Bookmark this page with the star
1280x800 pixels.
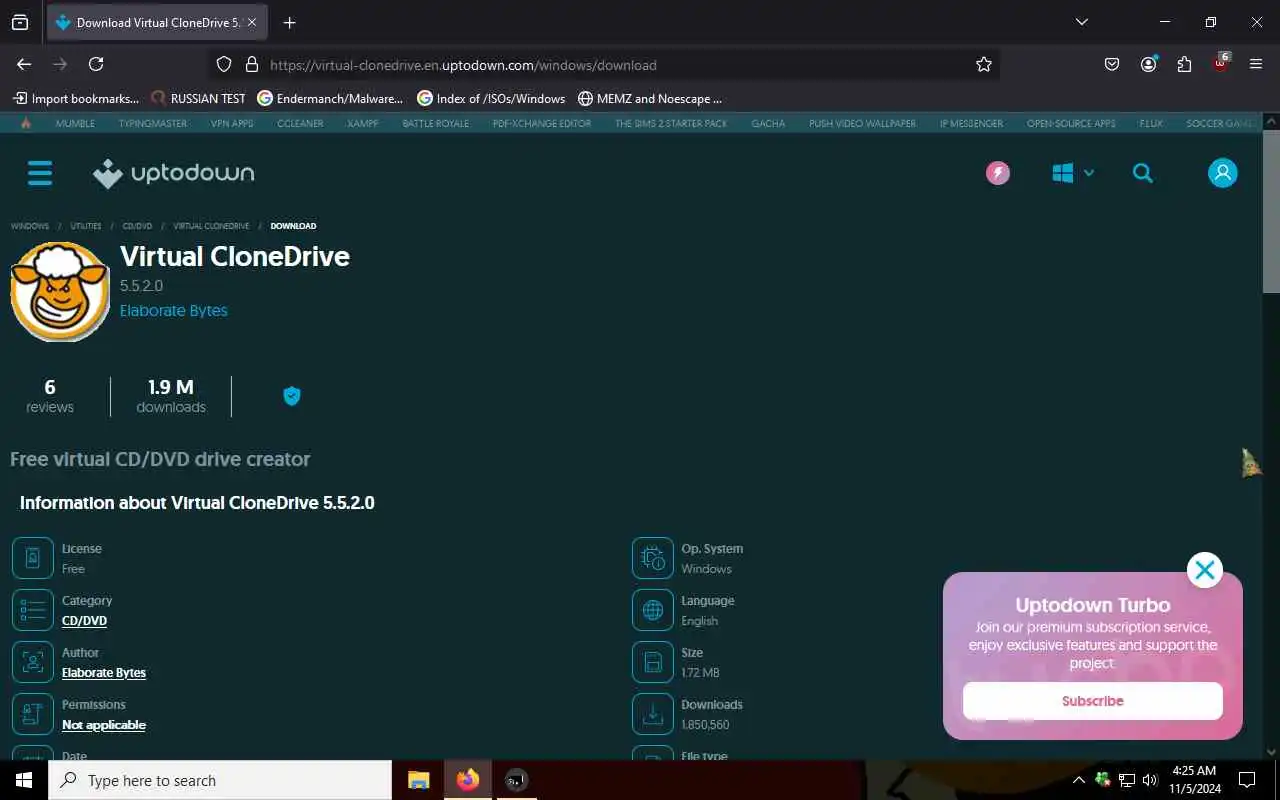pyautogui.click(x=984, y=64)
